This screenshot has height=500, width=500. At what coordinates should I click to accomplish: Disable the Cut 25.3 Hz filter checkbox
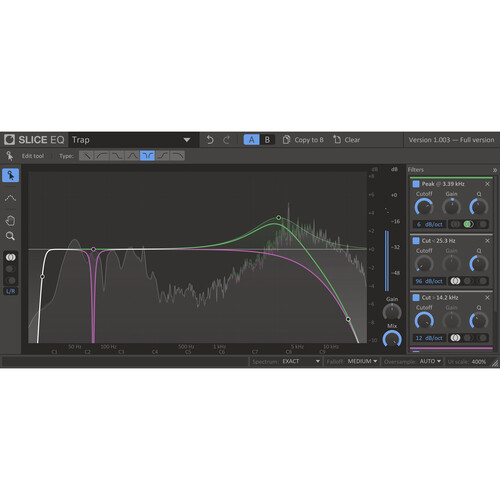(416, 241)
